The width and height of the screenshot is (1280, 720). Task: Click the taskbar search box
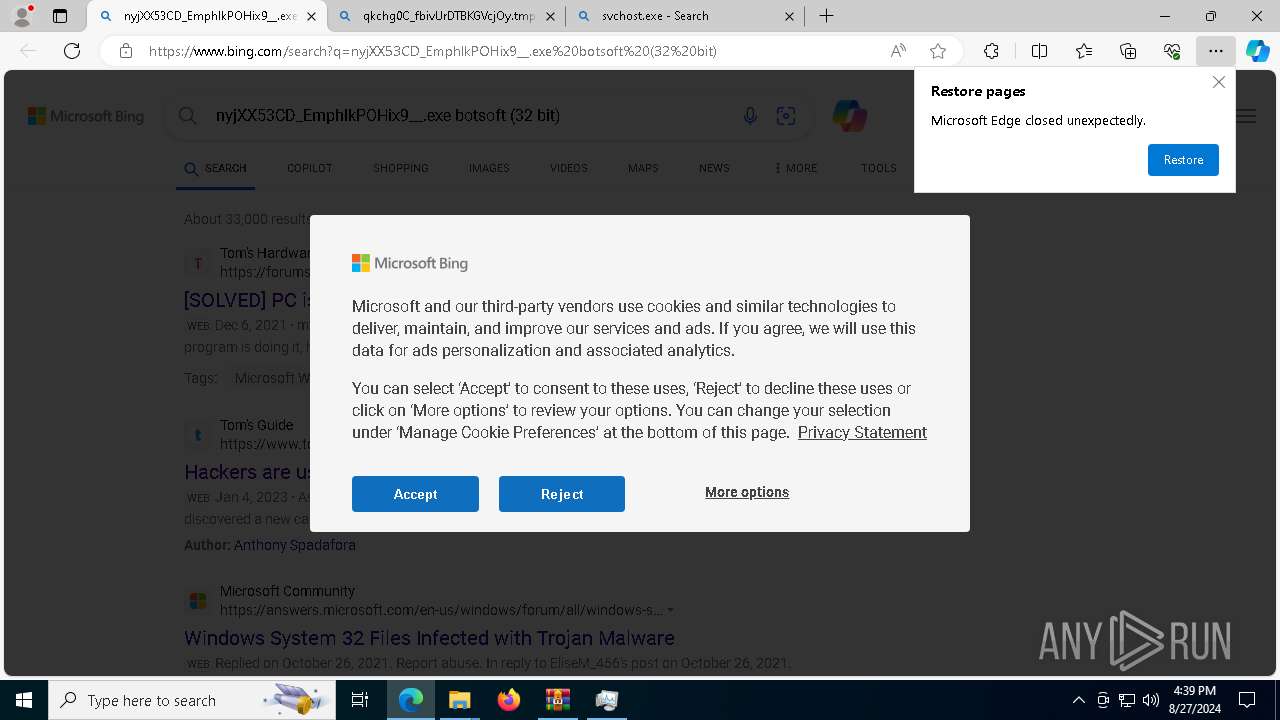point(193,700)
